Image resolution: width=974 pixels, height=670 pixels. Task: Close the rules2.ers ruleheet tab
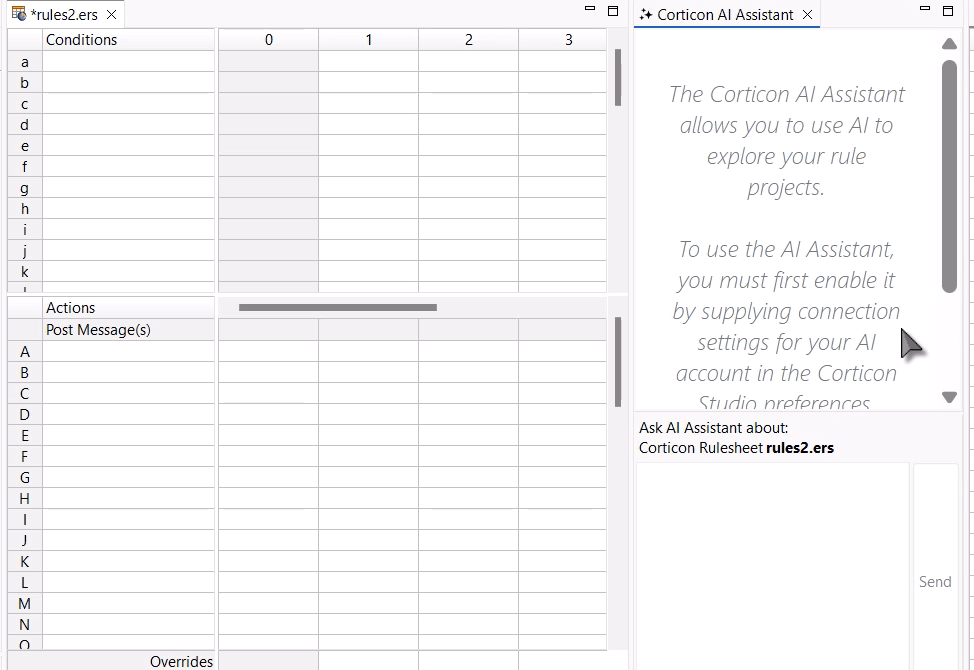point(110,15)
